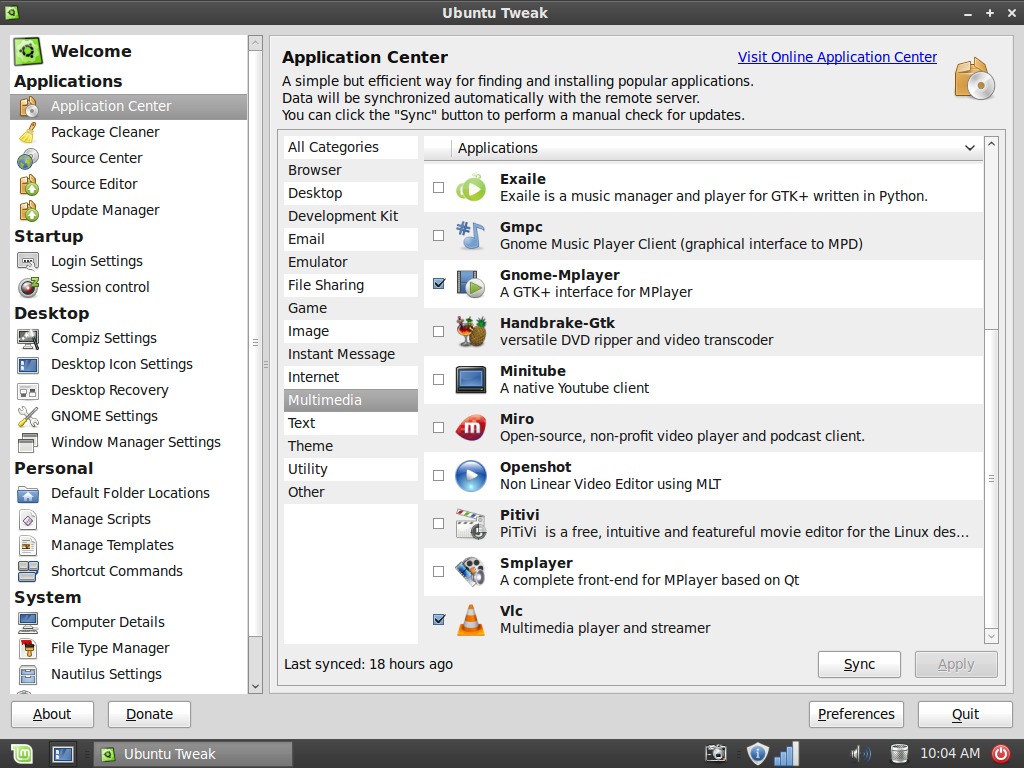Click the Package Cleaner broom icon
This screenshot has width=1024, height=768.
[x=28, y=133]
